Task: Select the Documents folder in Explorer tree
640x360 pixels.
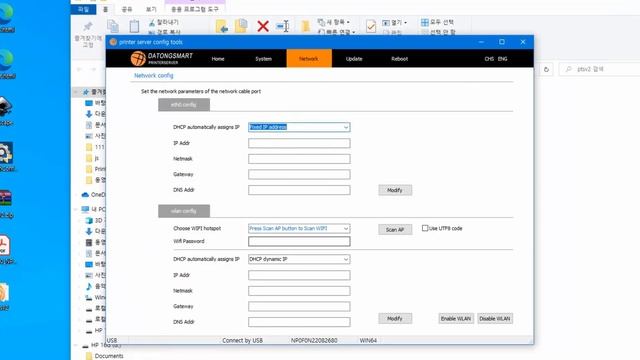Action: coord(104,356)
